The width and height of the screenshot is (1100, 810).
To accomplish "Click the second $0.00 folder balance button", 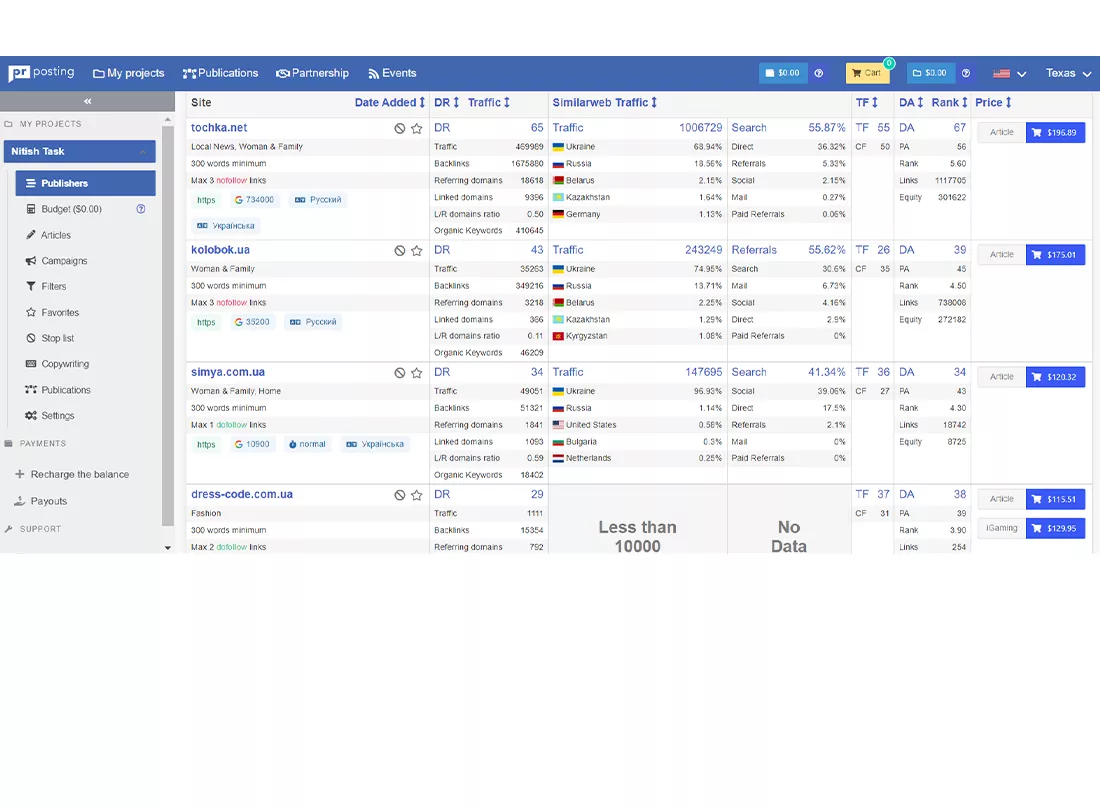I will 930,73.
